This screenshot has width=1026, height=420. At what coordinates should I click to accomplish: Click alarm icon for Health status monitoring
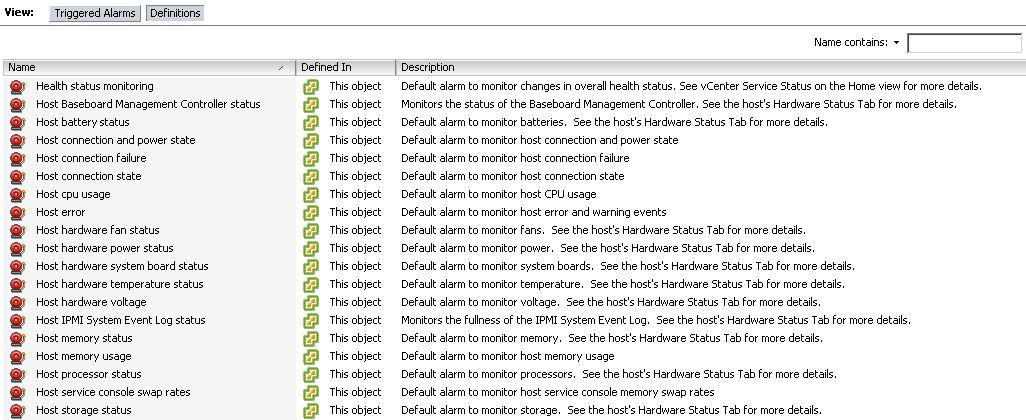pyautogui.click(x=18, y=86)
